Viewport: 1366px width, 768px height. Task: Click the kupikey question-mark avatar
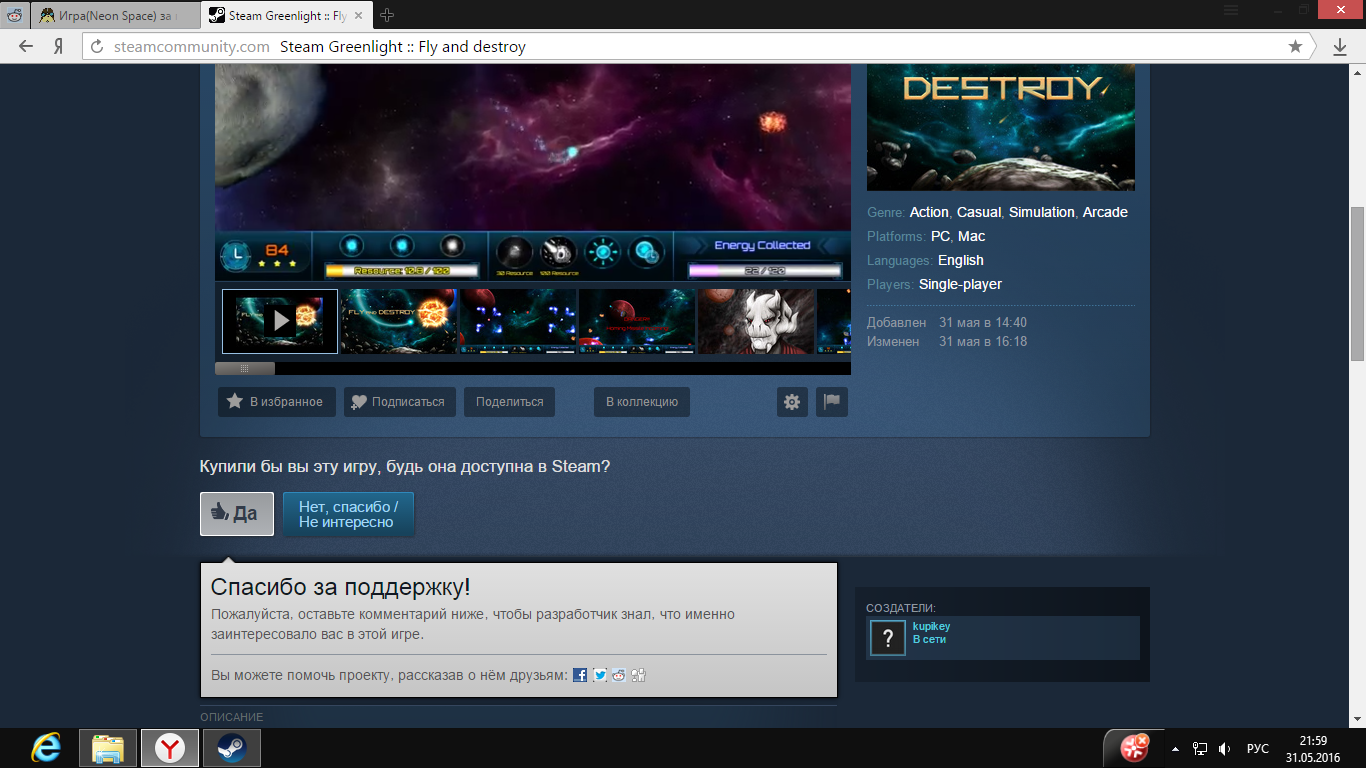[x=888, y=638]
